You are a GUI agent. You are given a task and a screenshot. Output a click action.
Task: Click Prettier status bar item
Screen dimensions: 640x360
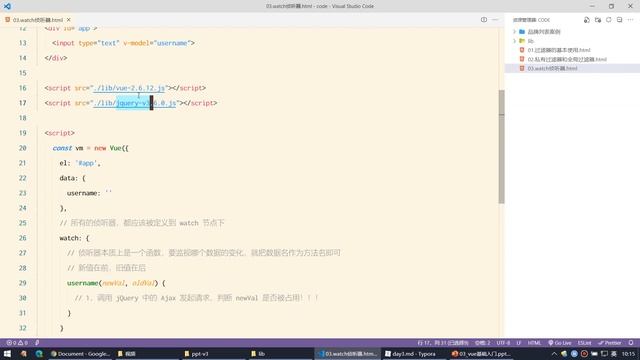[610, 343]
